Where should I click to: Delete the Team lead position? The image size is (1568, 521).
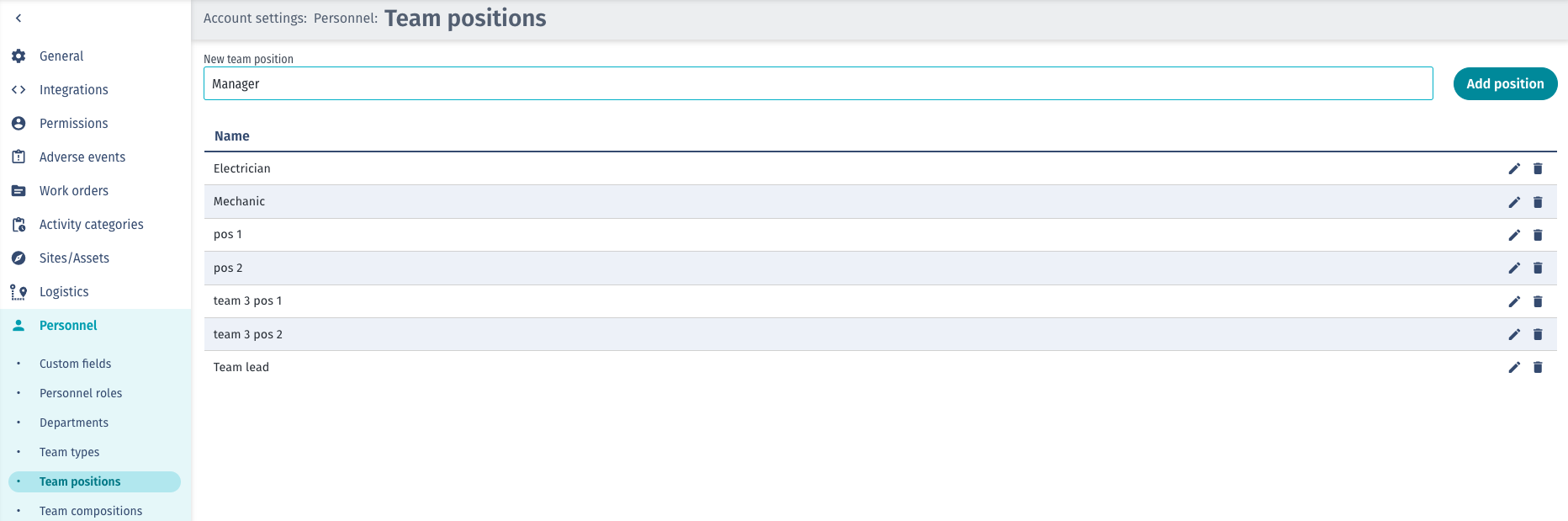tap(1538, 367)
